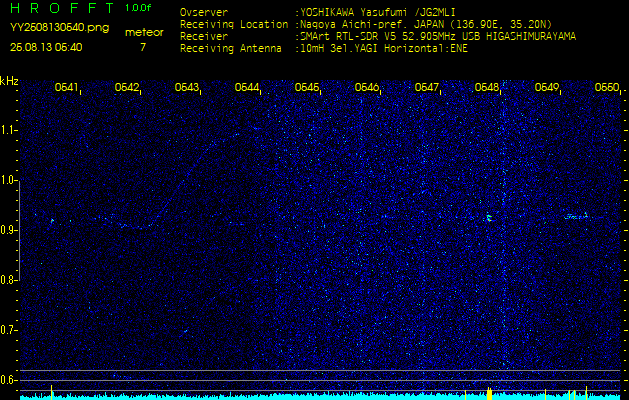
Task: Click the 0542 time axis label
Action: coord(126,87)
